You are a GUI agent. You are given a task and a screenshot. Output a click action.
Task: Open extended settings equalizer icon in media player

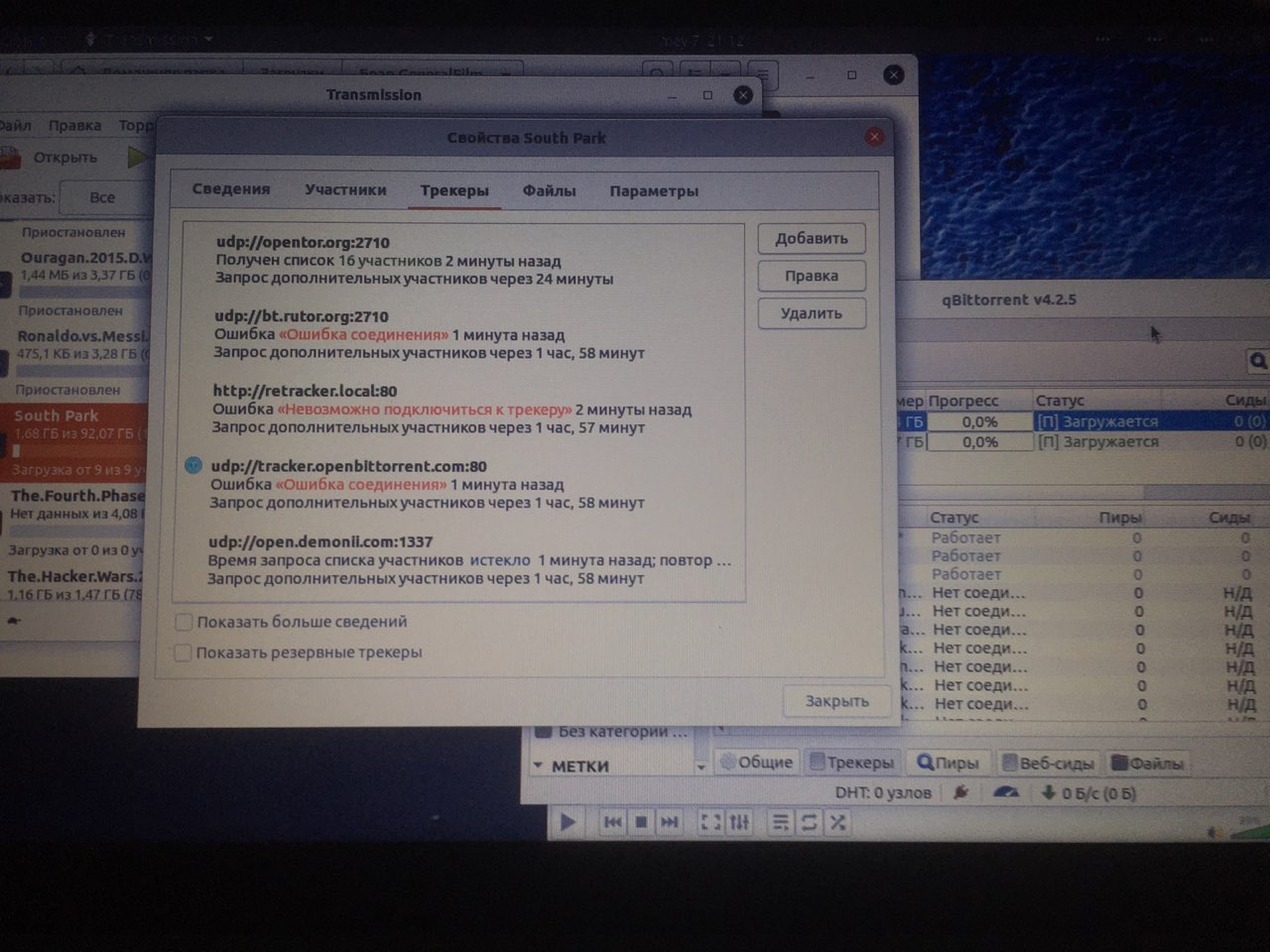[x=739, y=822]
